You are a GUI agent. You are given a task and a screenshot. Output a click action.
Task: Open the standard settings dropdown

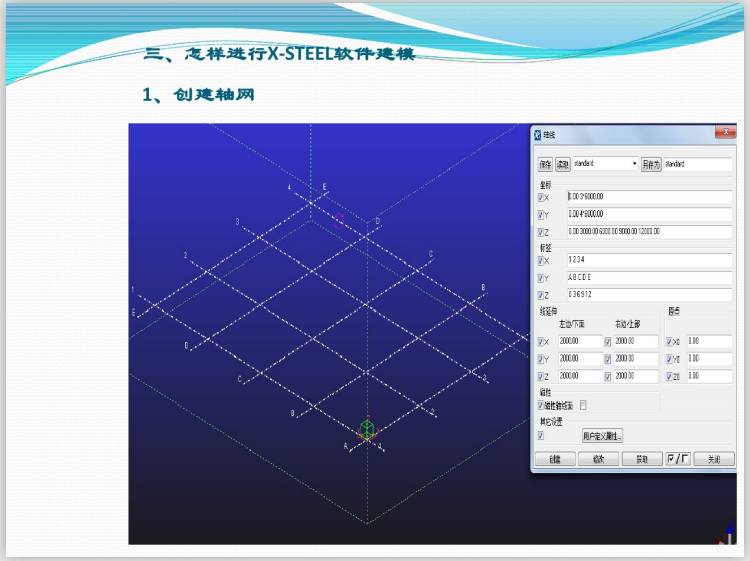point(634,163)
